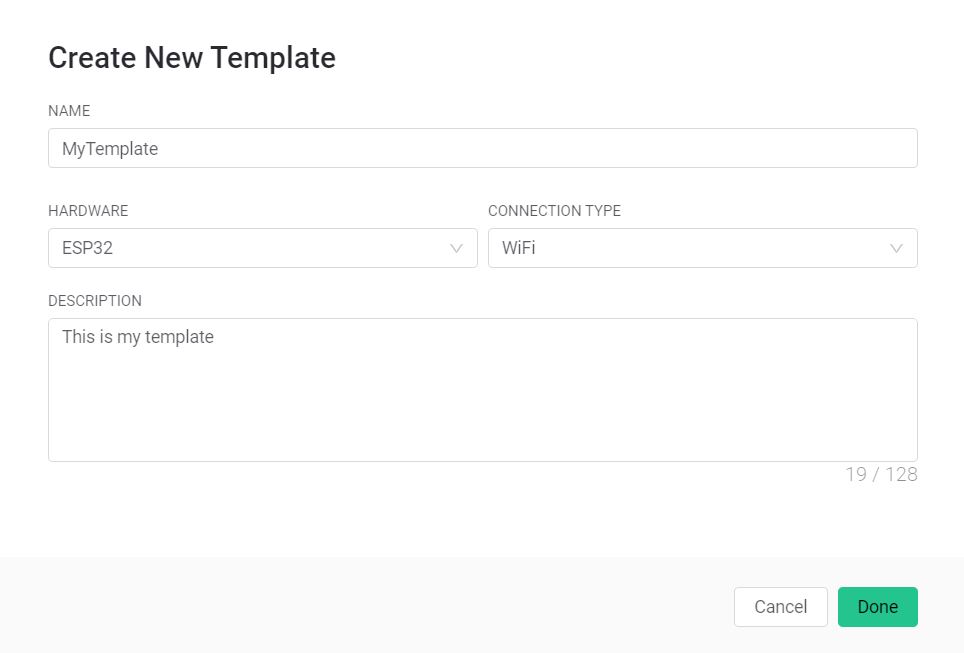Click the chevron arrow beside WiFi
This screenshot has width=964, height=653.
point(896,248)
